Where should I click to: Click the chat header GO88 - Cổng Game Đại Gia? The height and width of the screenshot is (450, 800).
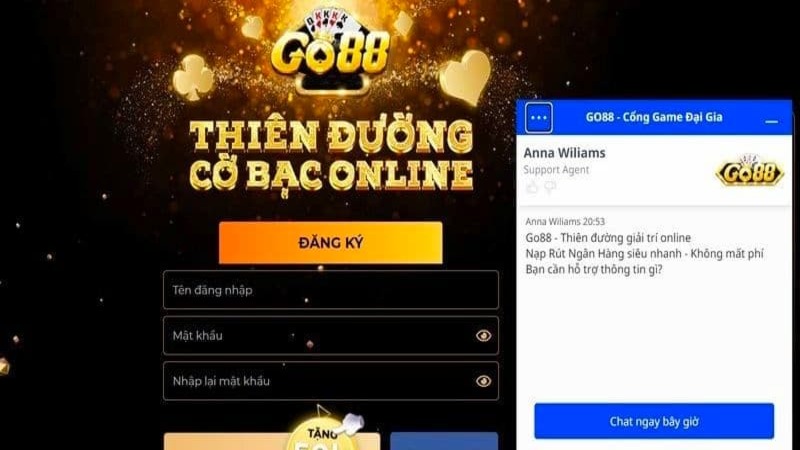pyautogui.click(x=654, y=117)
